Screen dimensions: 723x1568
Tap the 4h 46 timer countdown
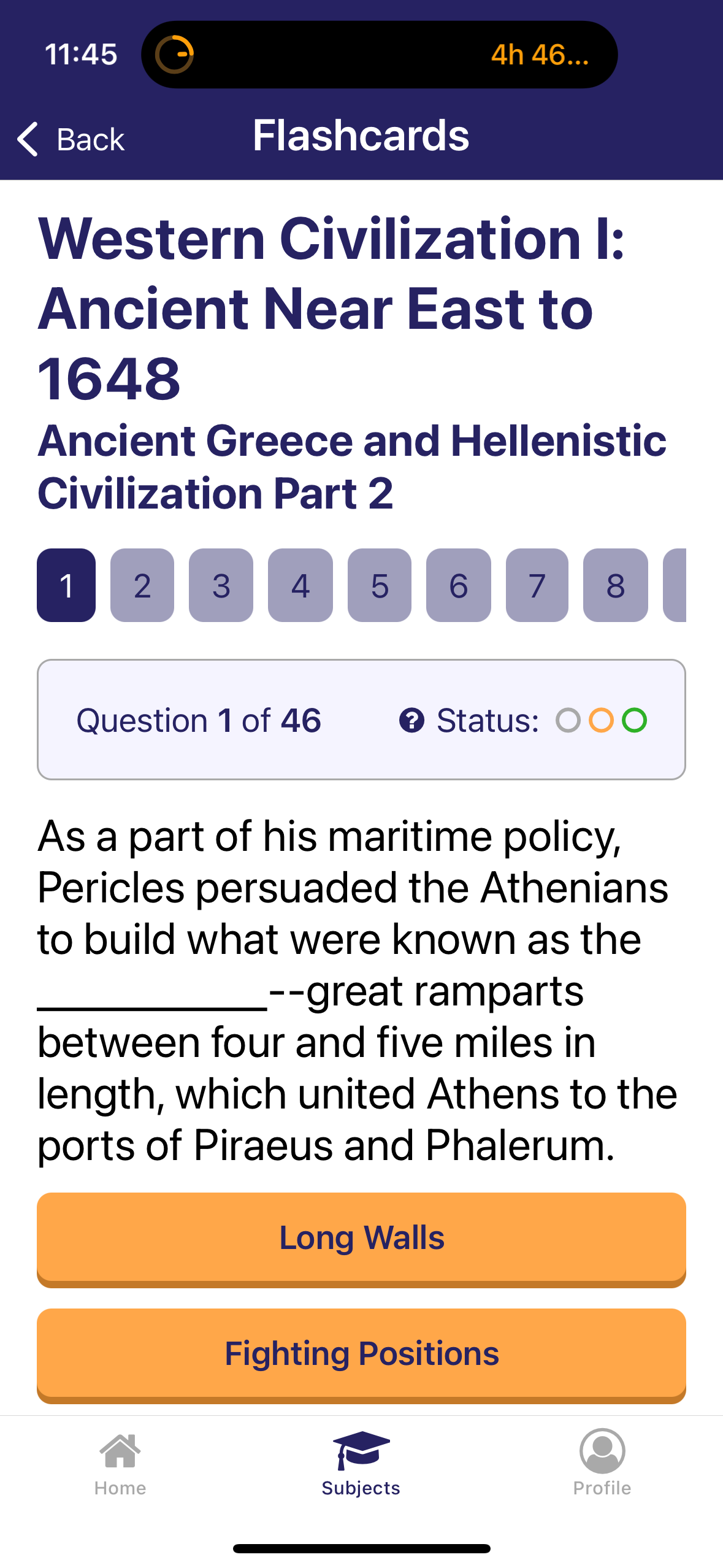[x=540, y=55]
